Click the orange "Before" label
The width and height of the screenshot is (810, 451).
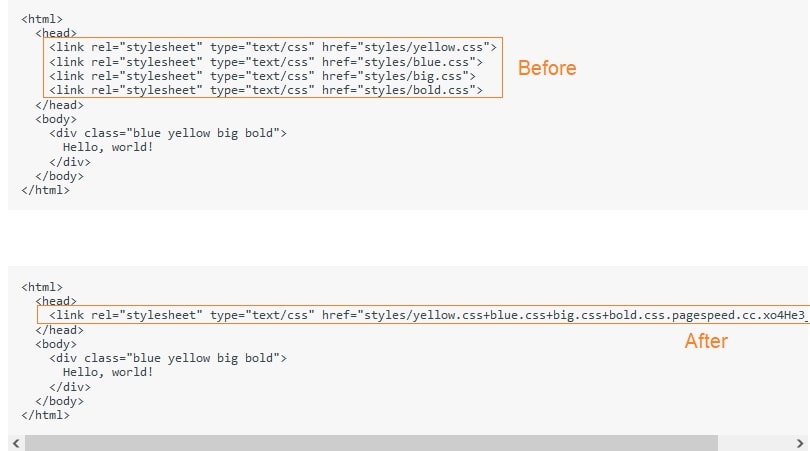(x=547, y=68)
